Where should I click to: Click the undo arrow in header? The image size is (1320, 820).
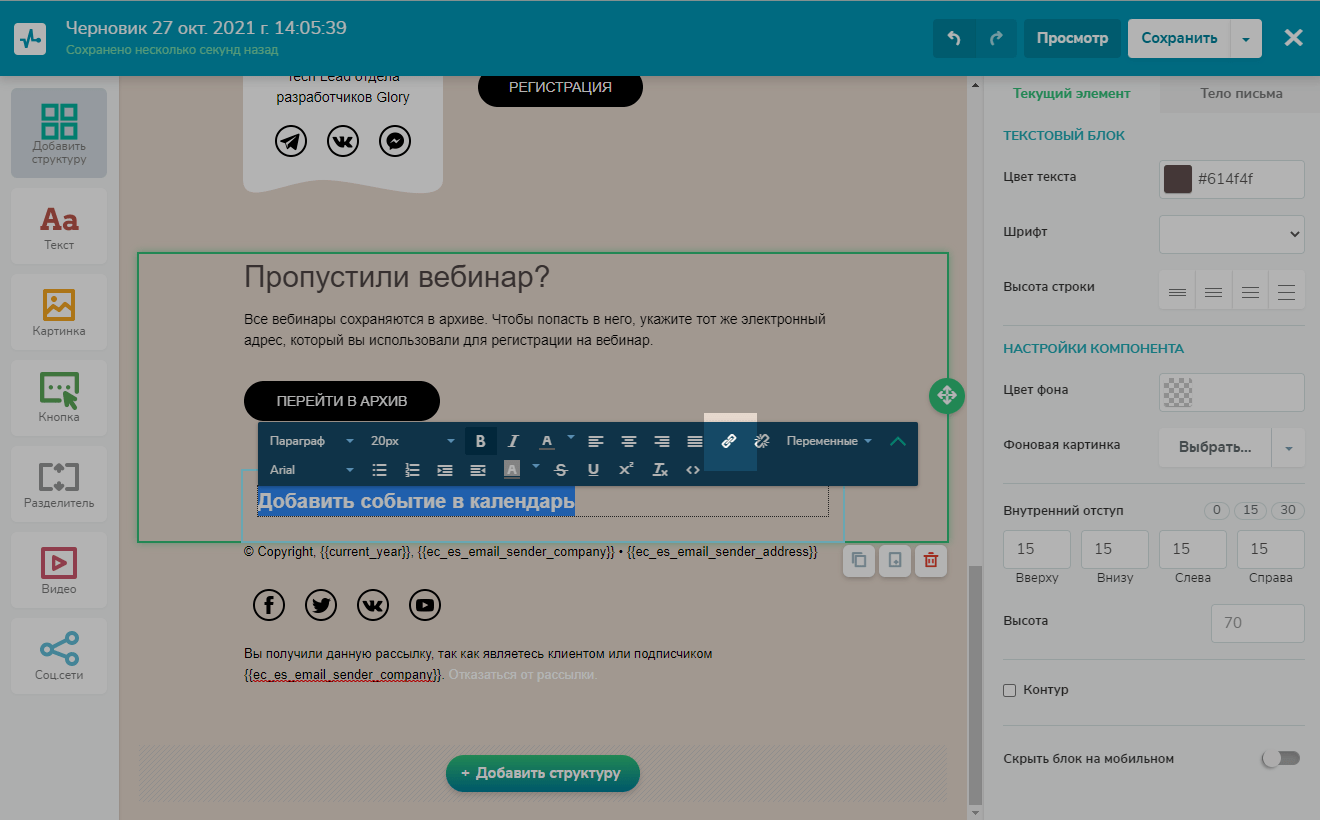click(954, 38)
